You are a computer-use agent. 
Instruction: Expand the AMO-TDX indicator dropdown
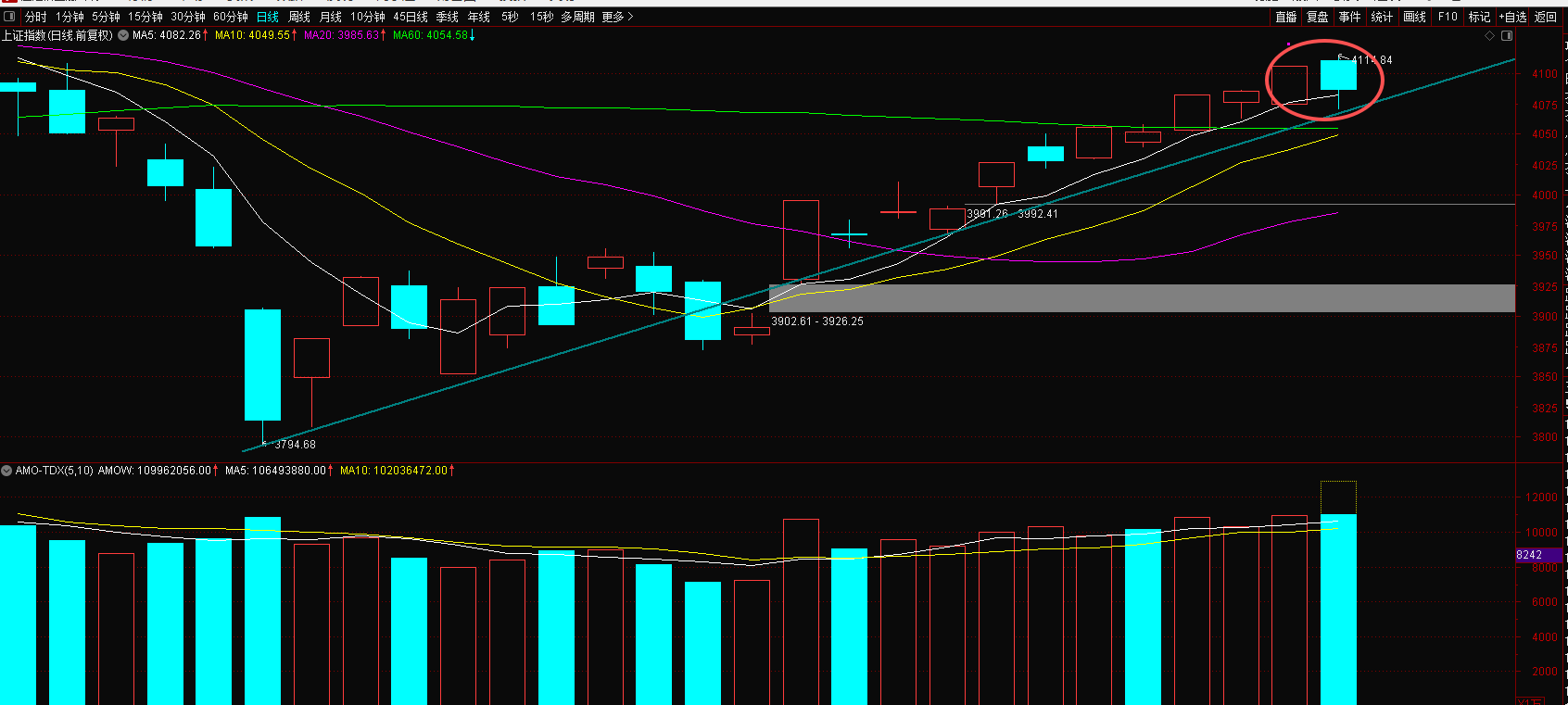(6, 471)
